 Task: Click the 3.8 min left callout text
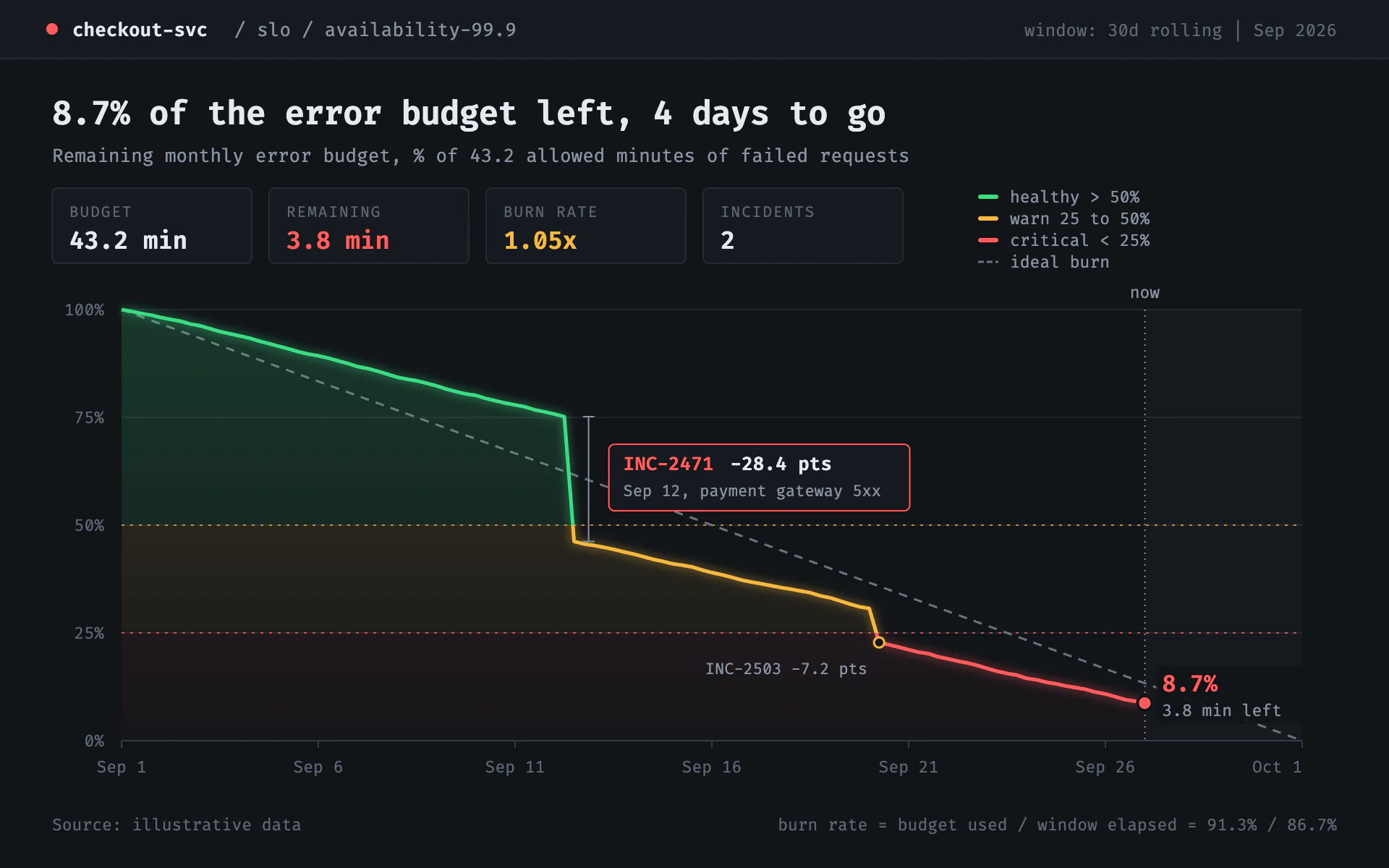coord(1221,710)
